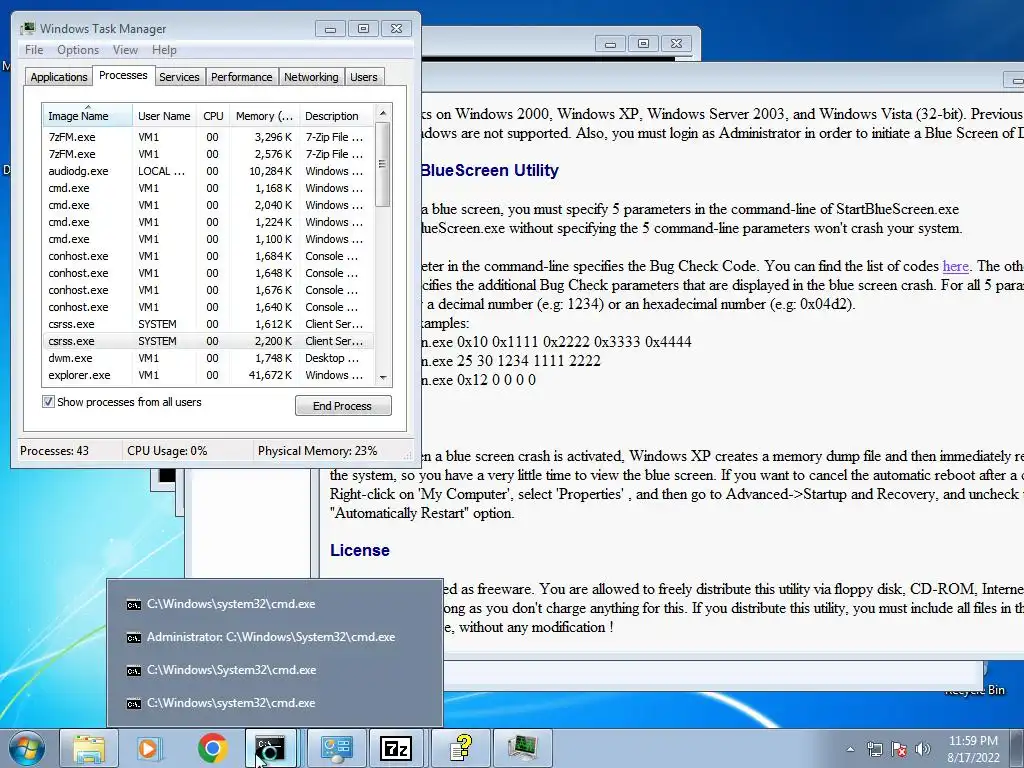Open Windows Explorer from the taskbar
The width and height of the screenshot is (1024, 768).
click(x=89, y=748)
